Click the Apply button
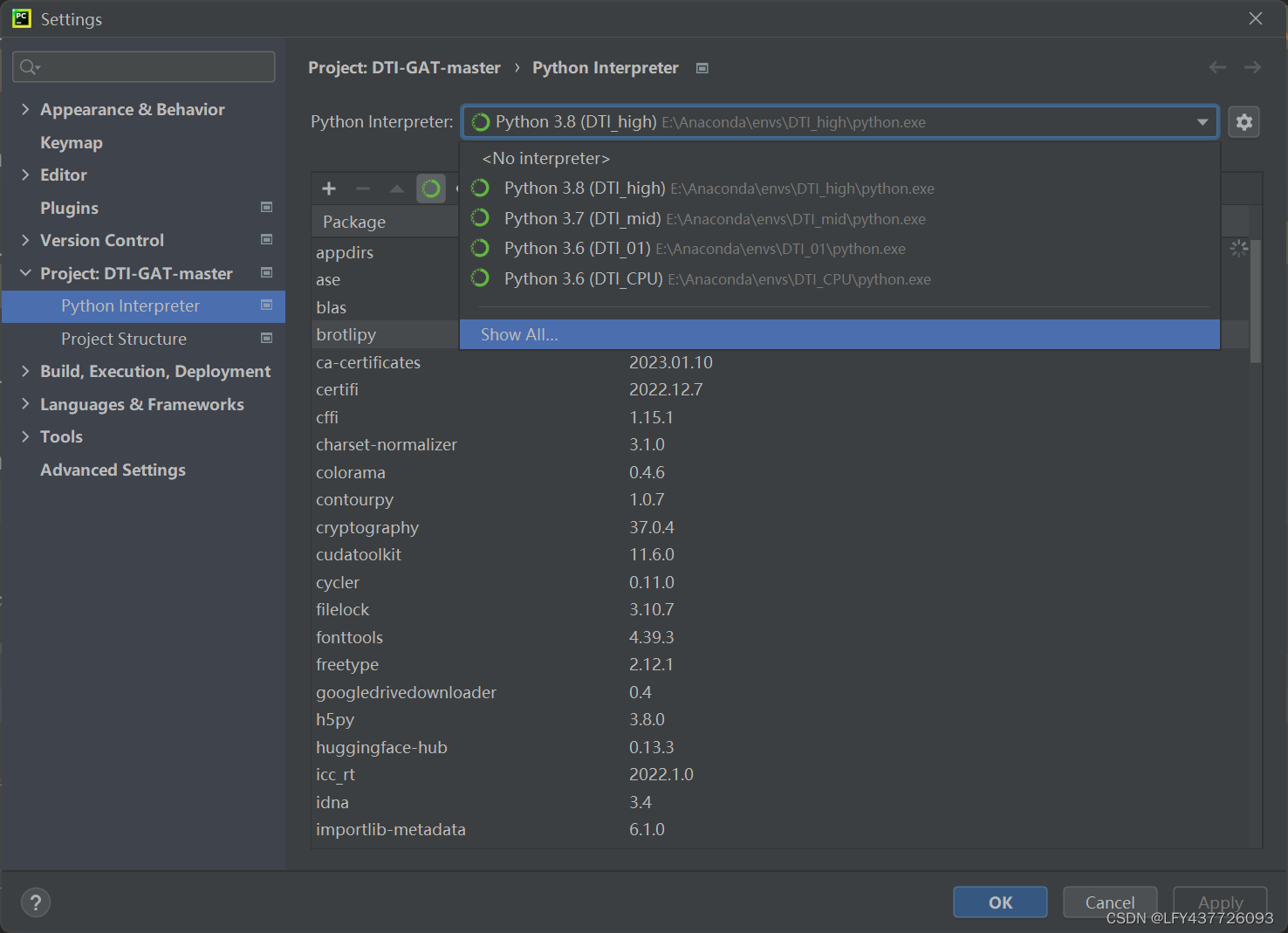 pos(1220,902)
